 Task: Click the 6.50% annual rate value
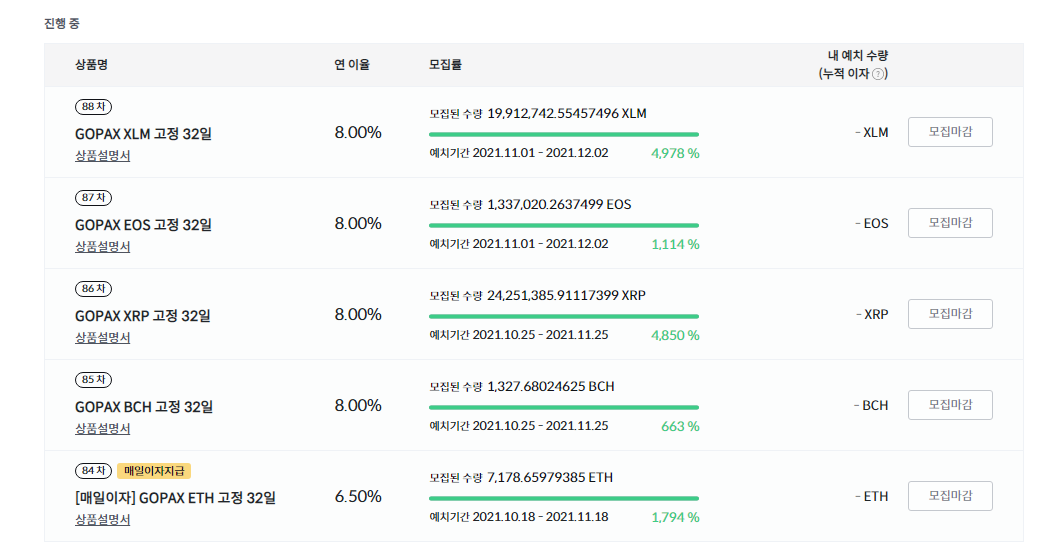pos(358,496)
